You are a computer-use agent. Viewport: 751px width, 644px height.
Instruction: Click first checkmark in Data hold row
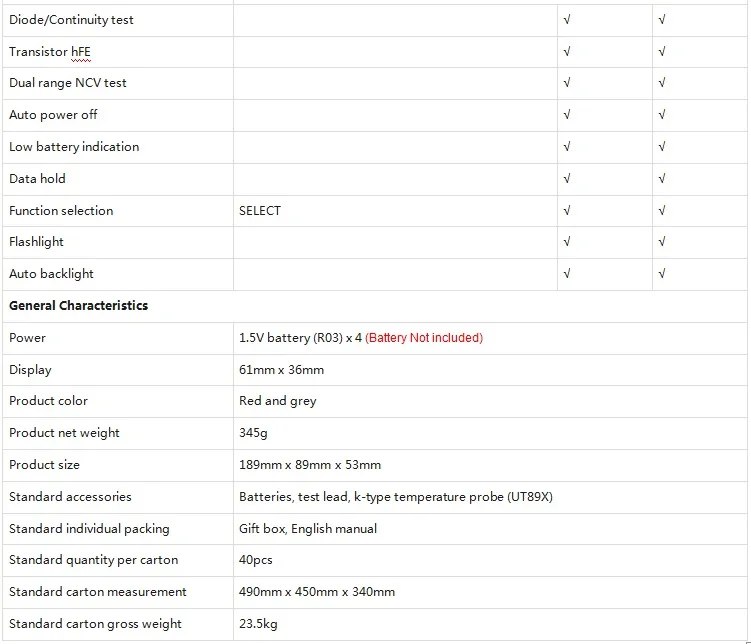tap(567, 179)
